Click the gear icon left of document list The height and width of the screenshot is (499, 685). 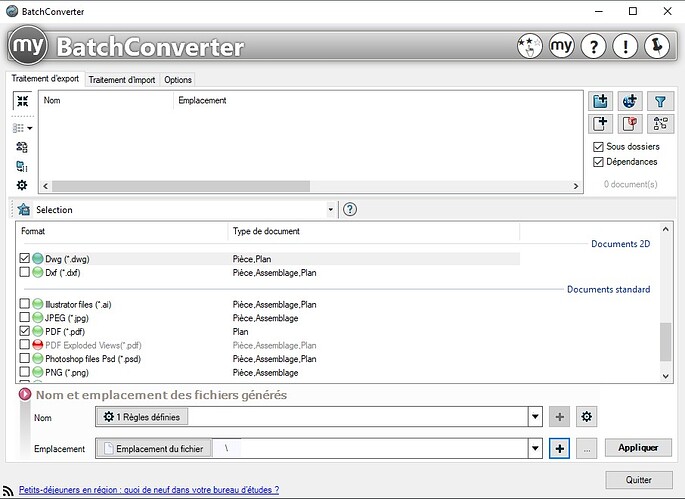(22, 185)
